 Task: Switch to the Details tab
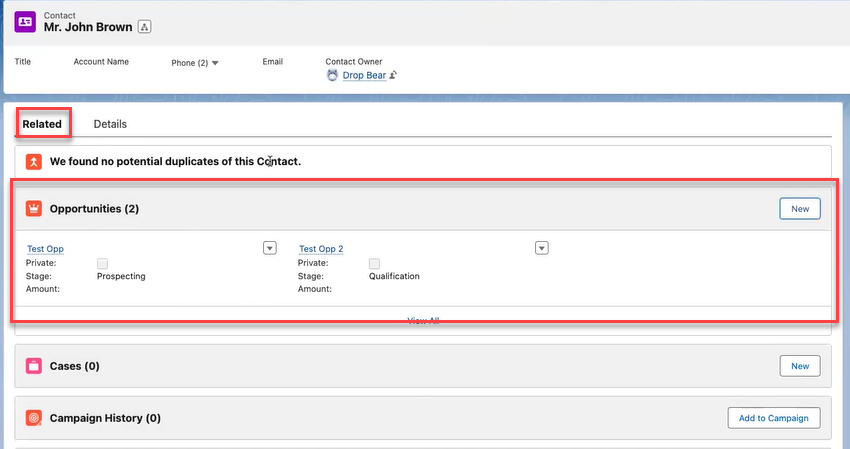[x=110, y=124]
